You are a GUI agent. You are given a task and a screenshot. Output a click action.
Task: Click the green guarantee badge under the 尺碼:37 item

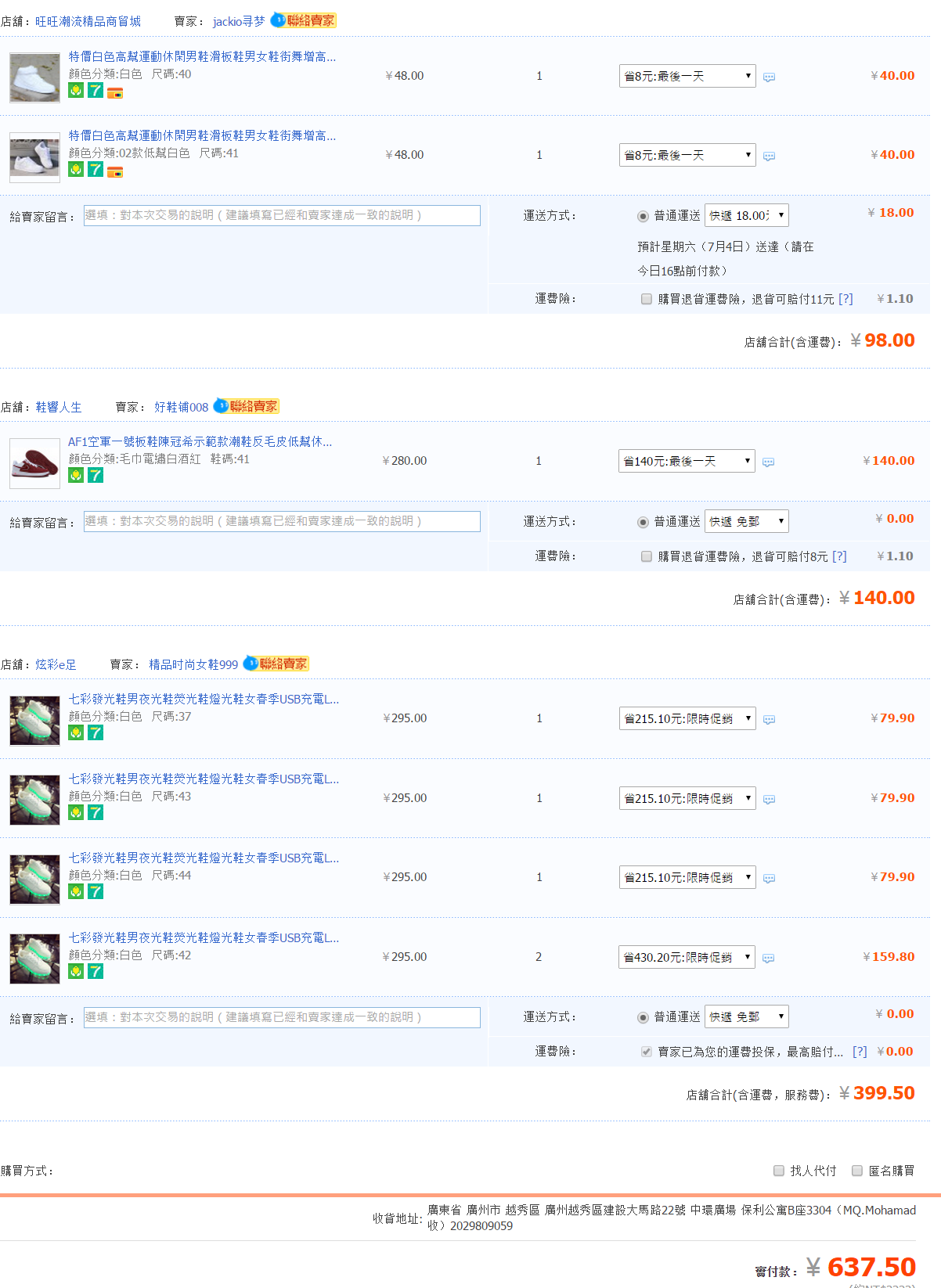[76, 732]
